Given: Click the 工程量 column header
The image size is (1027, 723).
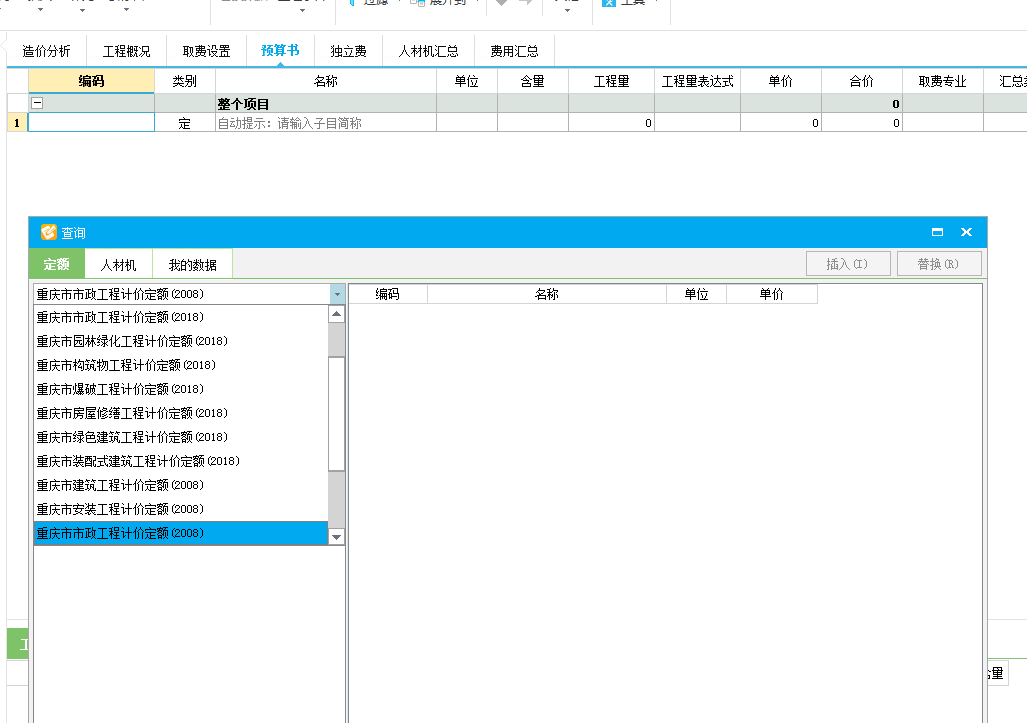Looking at the screenshot, I should (611, 81).
